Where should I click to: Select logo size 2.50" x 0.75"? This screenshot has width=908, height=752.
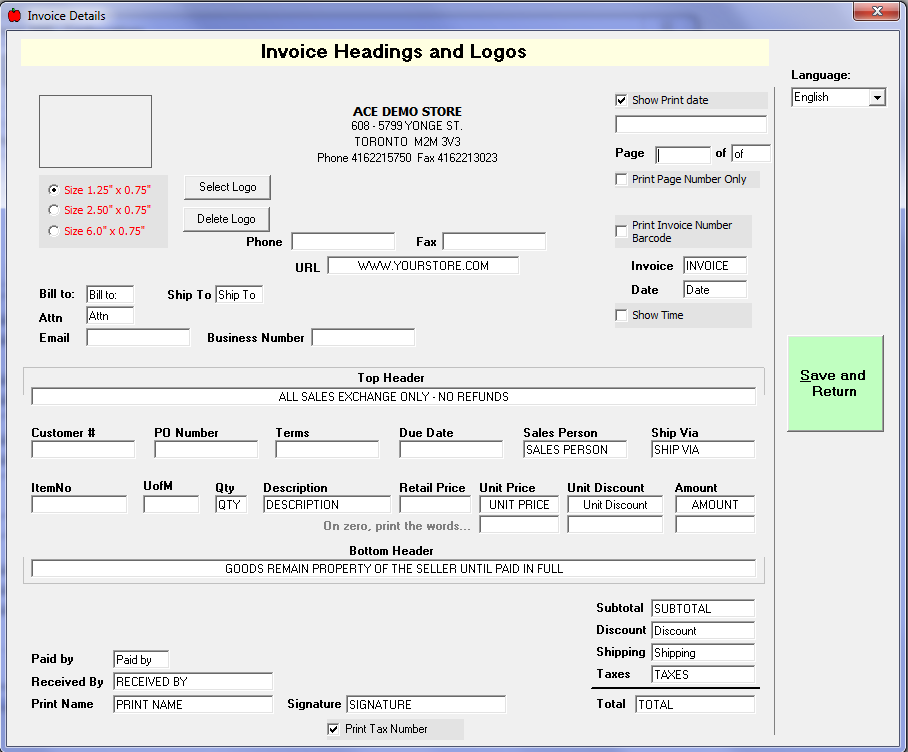(54, 210)
